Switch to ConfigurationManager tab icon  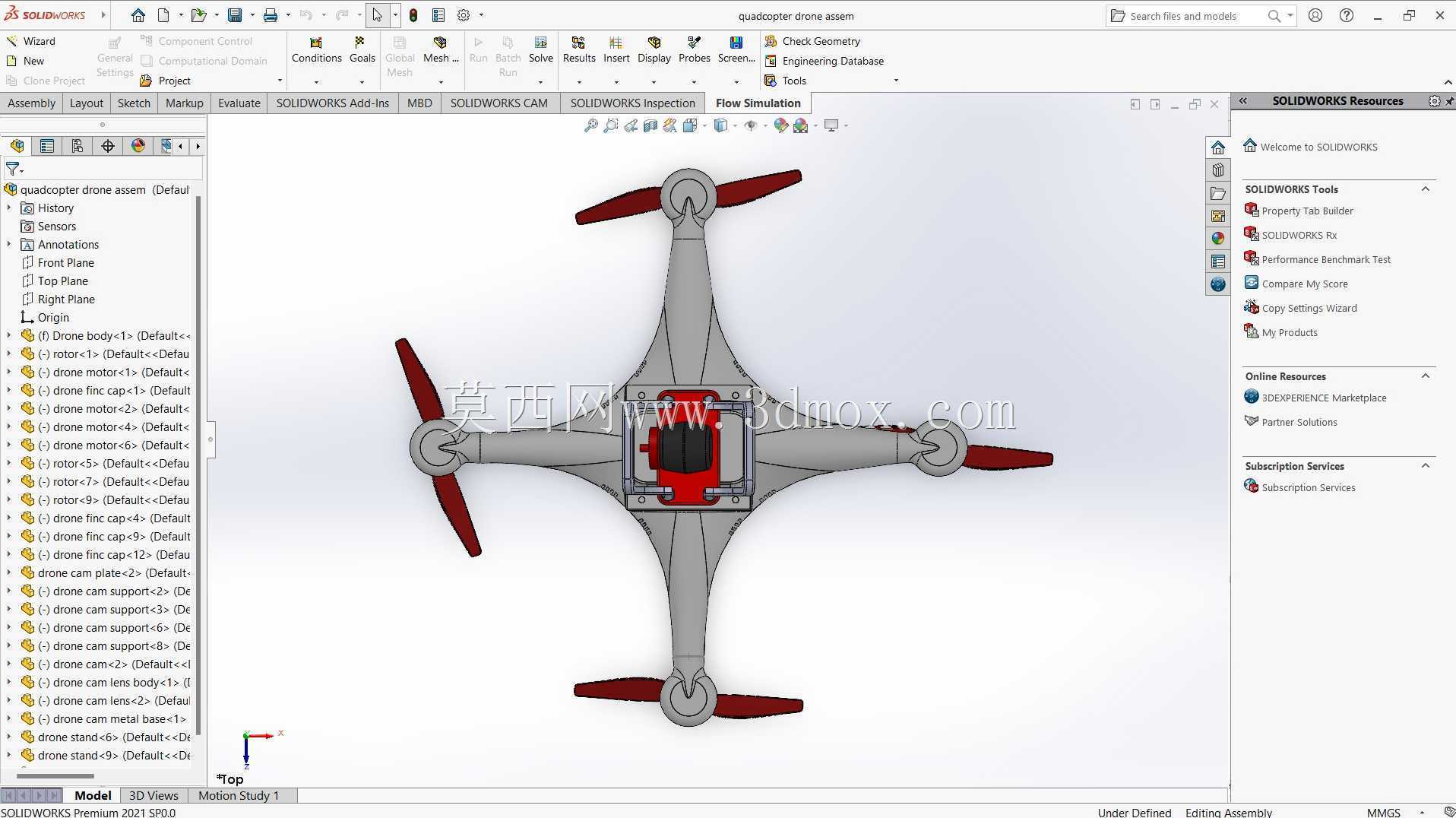point(78,146)
